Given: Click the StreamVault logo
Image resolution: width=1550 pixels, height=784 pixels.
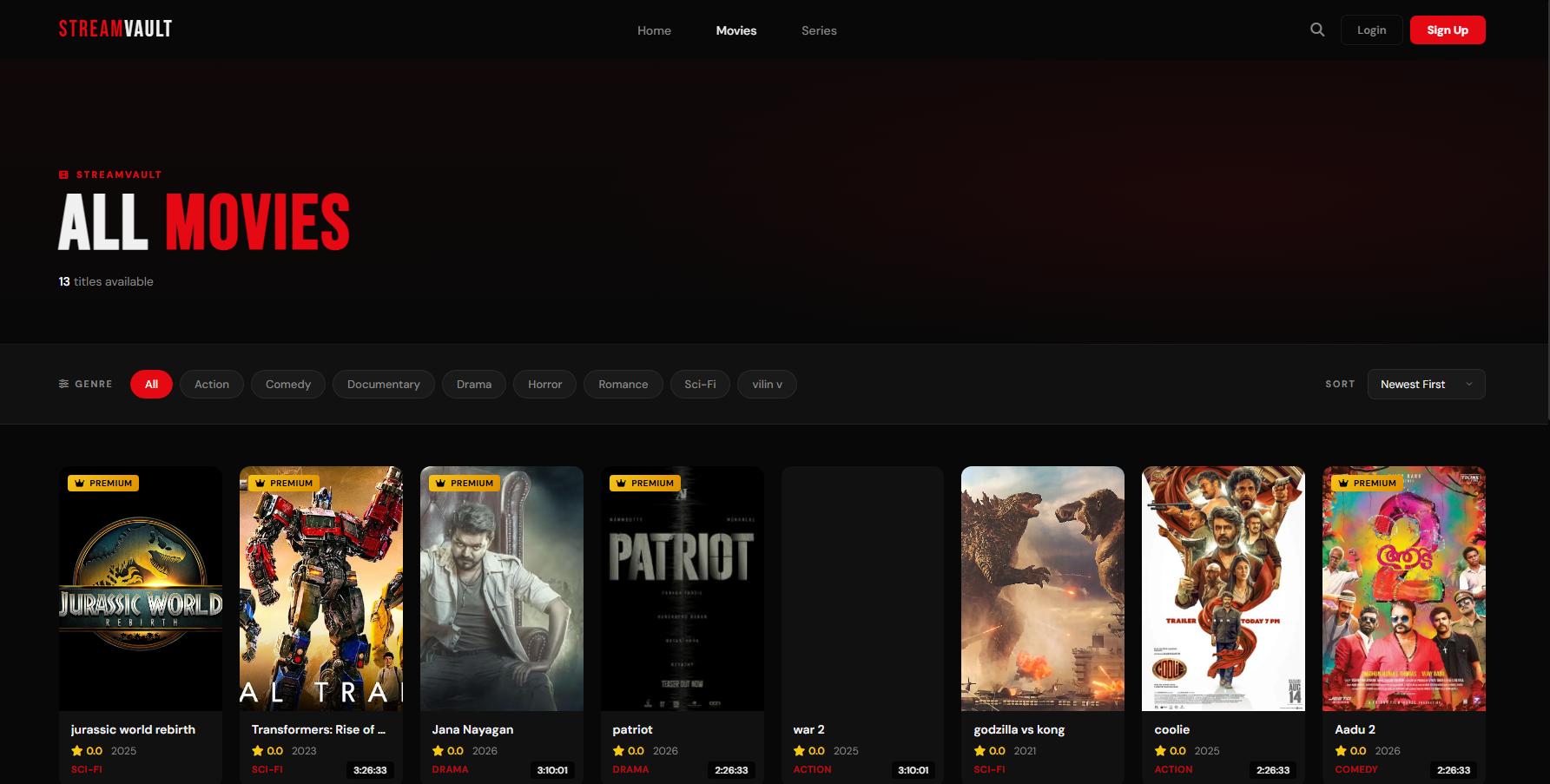Looking at the screenshot, I should click(x=115, y=30).
